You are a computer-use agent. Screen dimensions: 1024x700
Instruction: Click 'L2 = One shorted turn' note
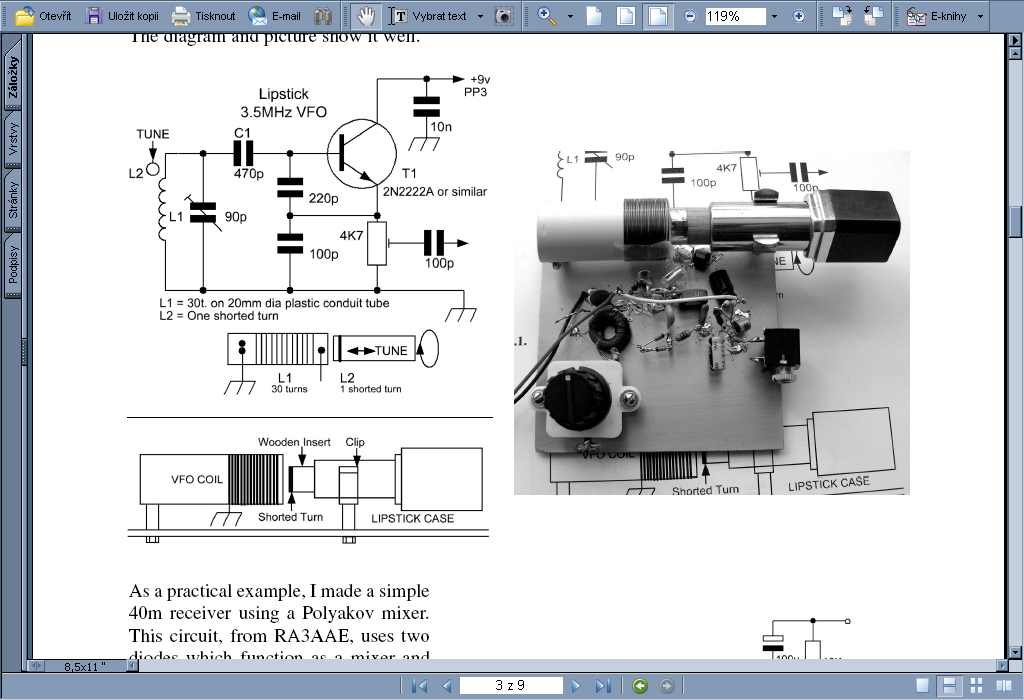pyautogui.click(x=219, y=315)
